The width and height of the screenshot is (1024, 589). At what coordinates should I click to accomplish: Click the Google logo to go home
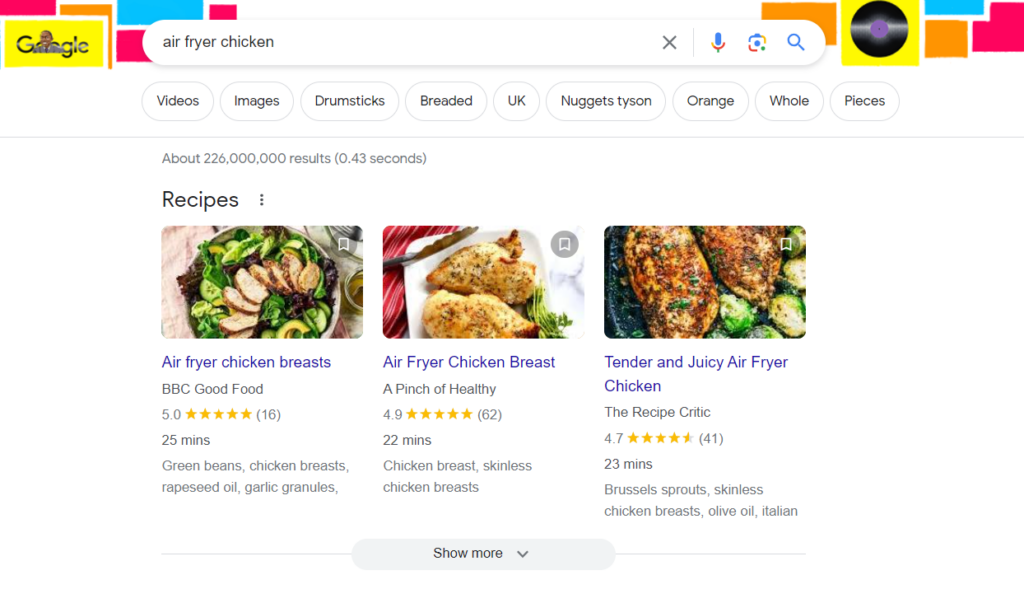54,43
